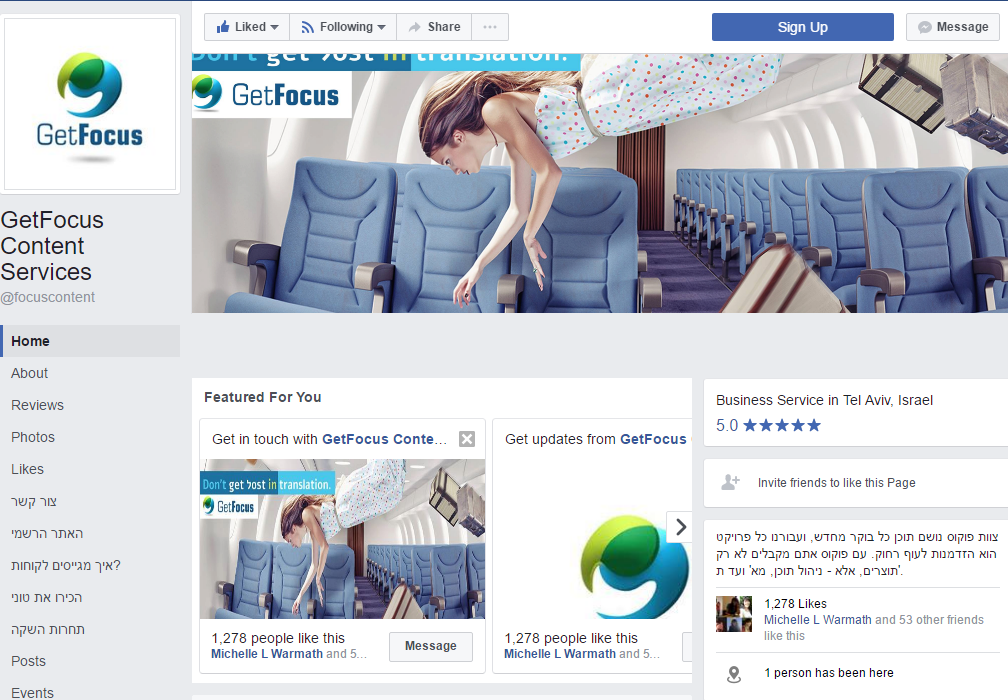1008x700 pixels.
Task: Open the צור קשר sidebar item
Action: (33, 501)
